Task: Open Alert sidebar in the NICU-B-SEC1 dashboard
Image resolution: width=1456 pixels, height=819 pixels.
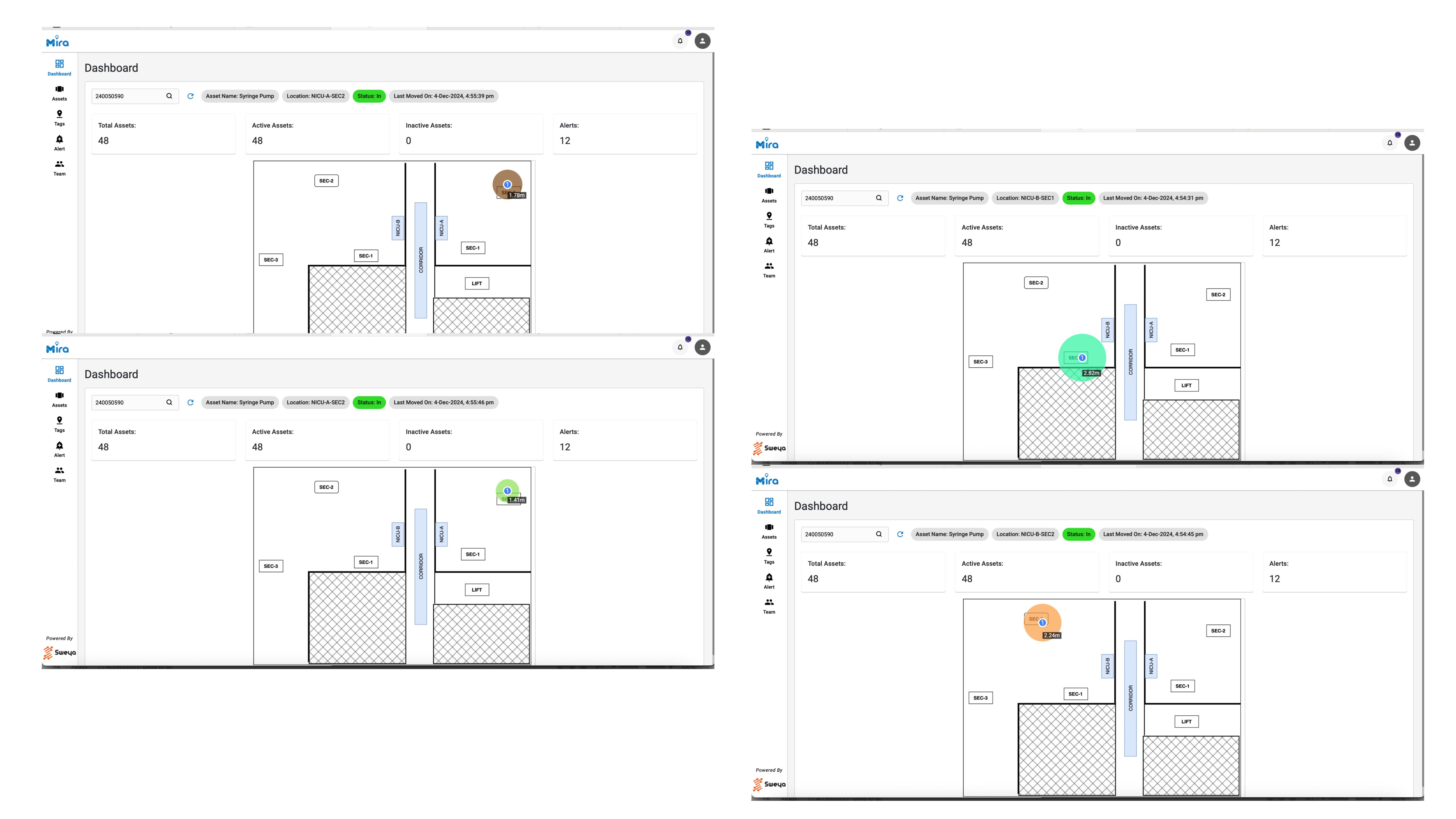Action: tap(769, 245)
